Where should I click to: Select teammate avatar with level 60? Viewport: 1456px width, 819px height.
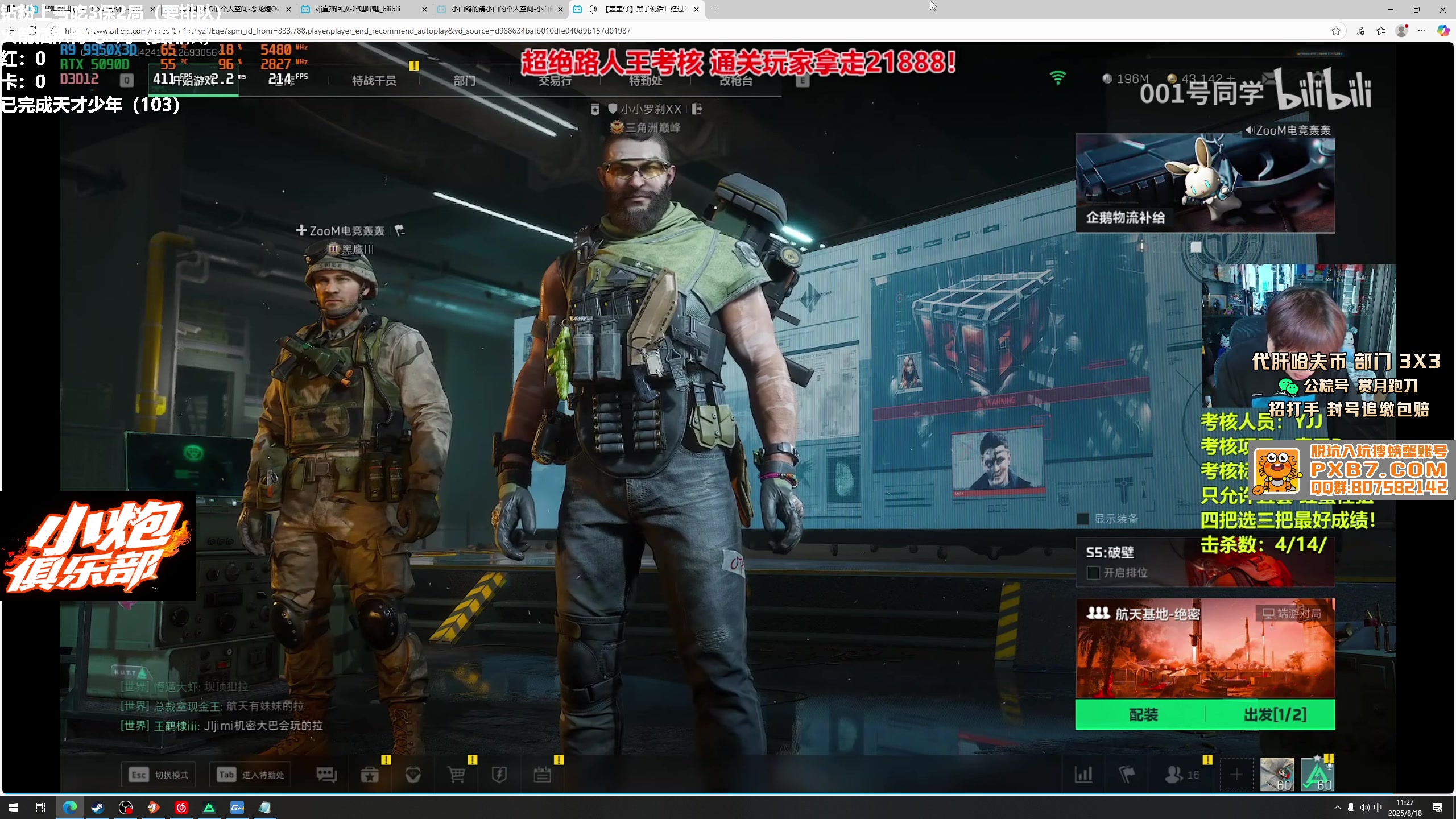tap(1277, 775)
